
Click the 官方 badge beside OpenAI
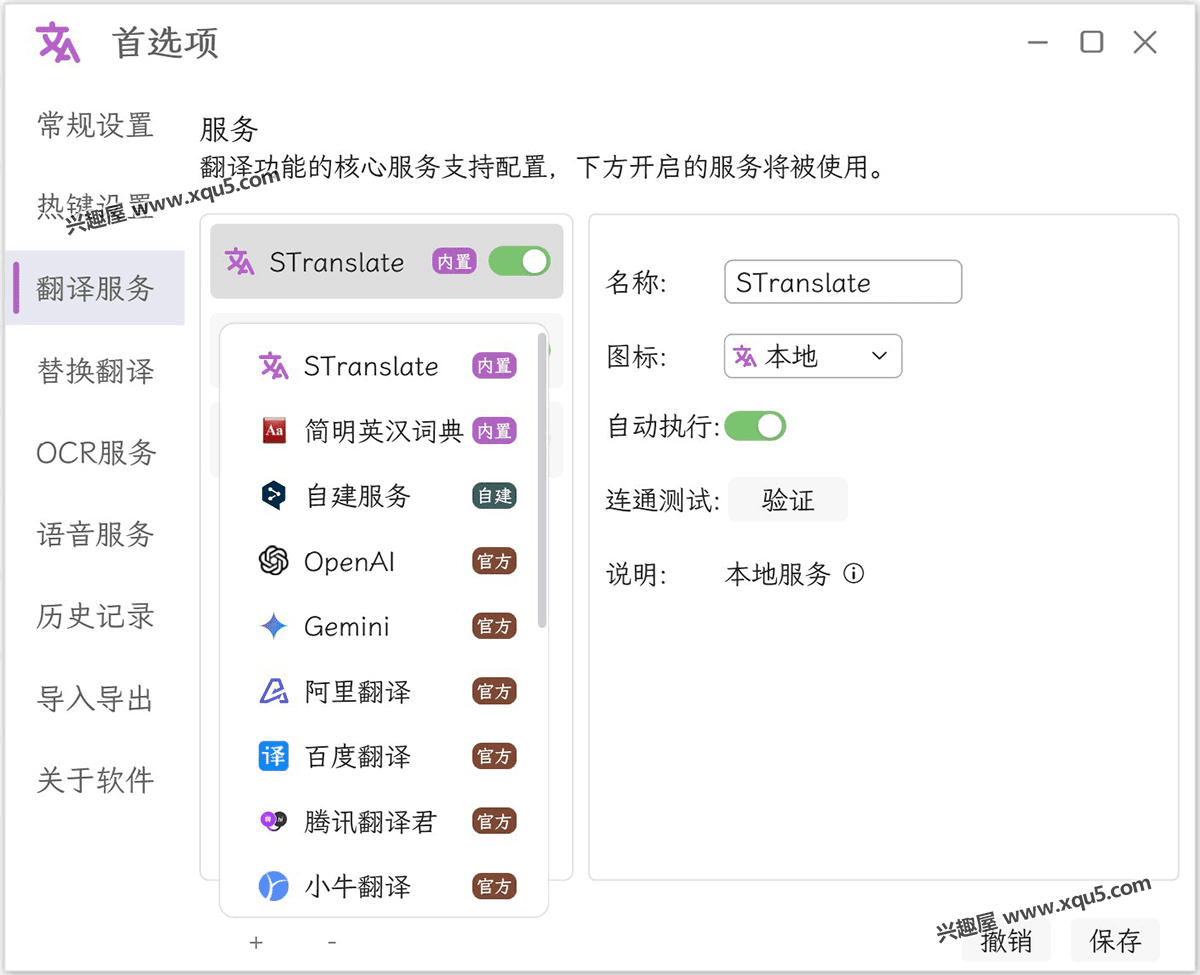point(494,561)
